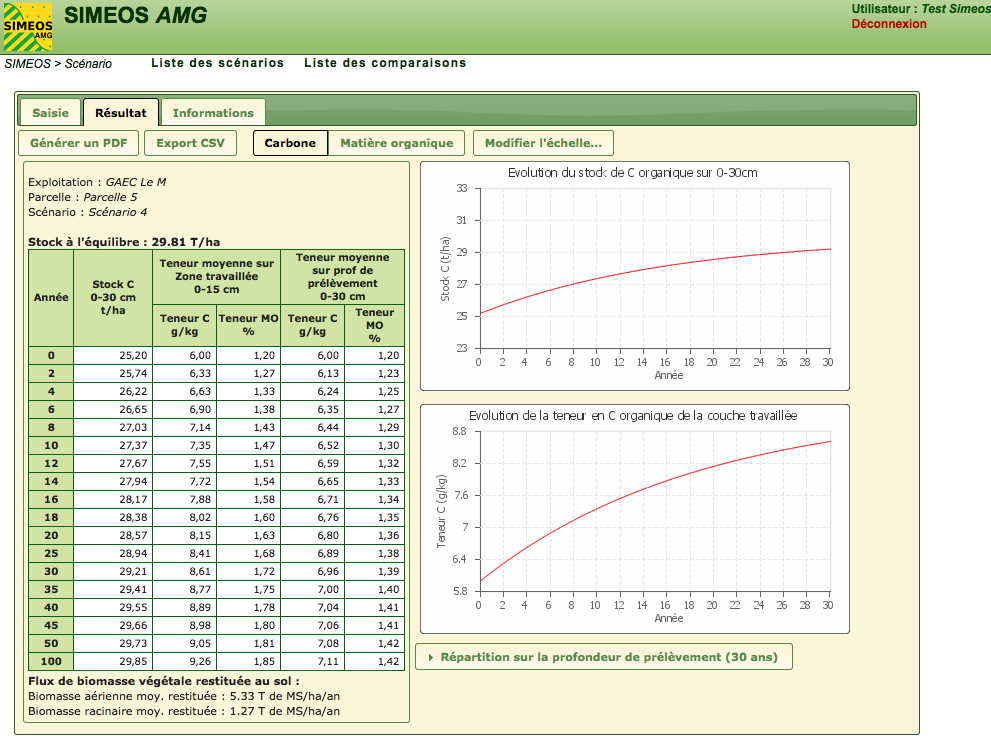The image size is (991, 742).
Task: Click Stock à l'équilibre 29.81 T/ha text
Action: pos(124,242)
